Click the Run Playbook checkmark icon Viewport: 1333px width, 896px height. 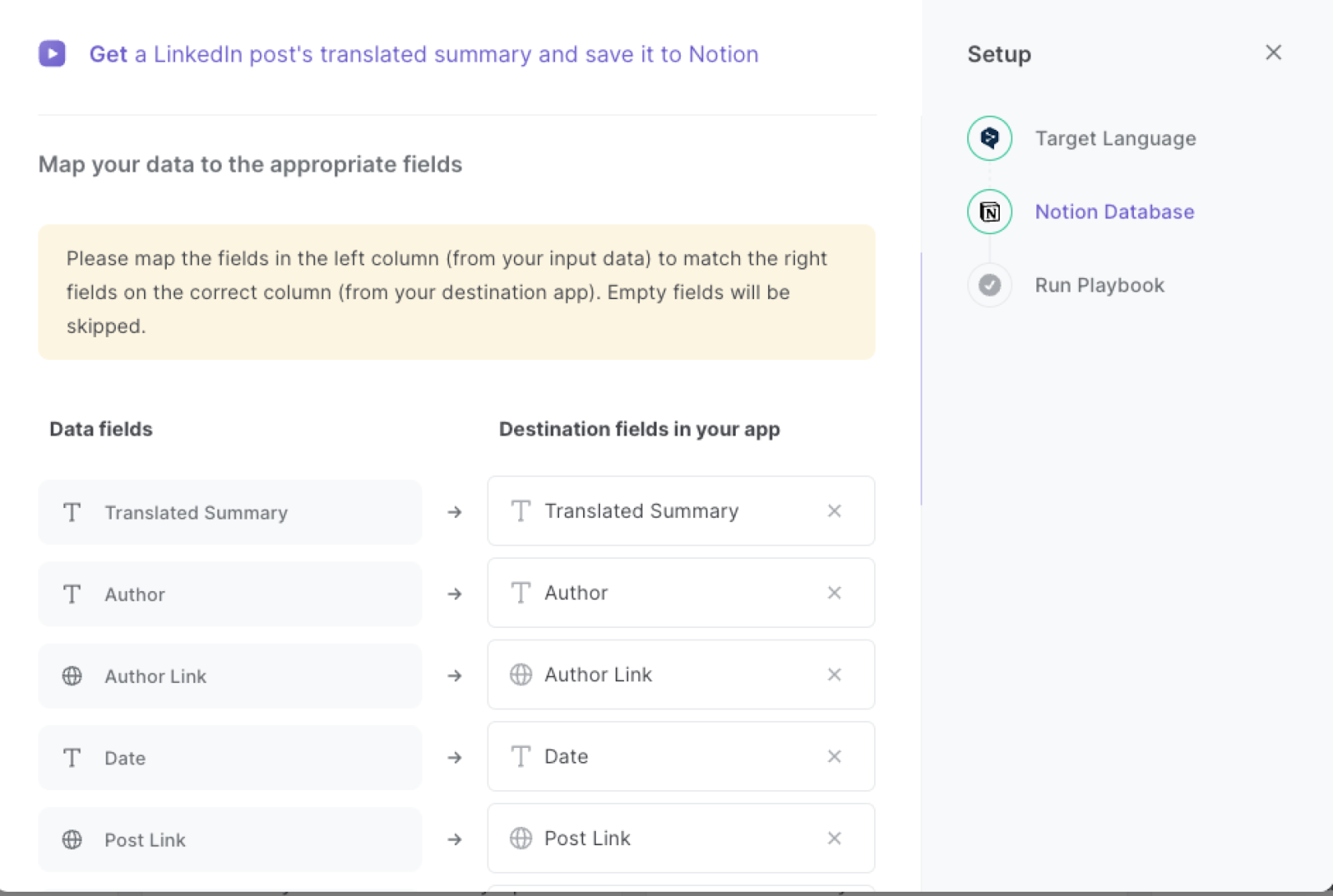click(990, 285)
